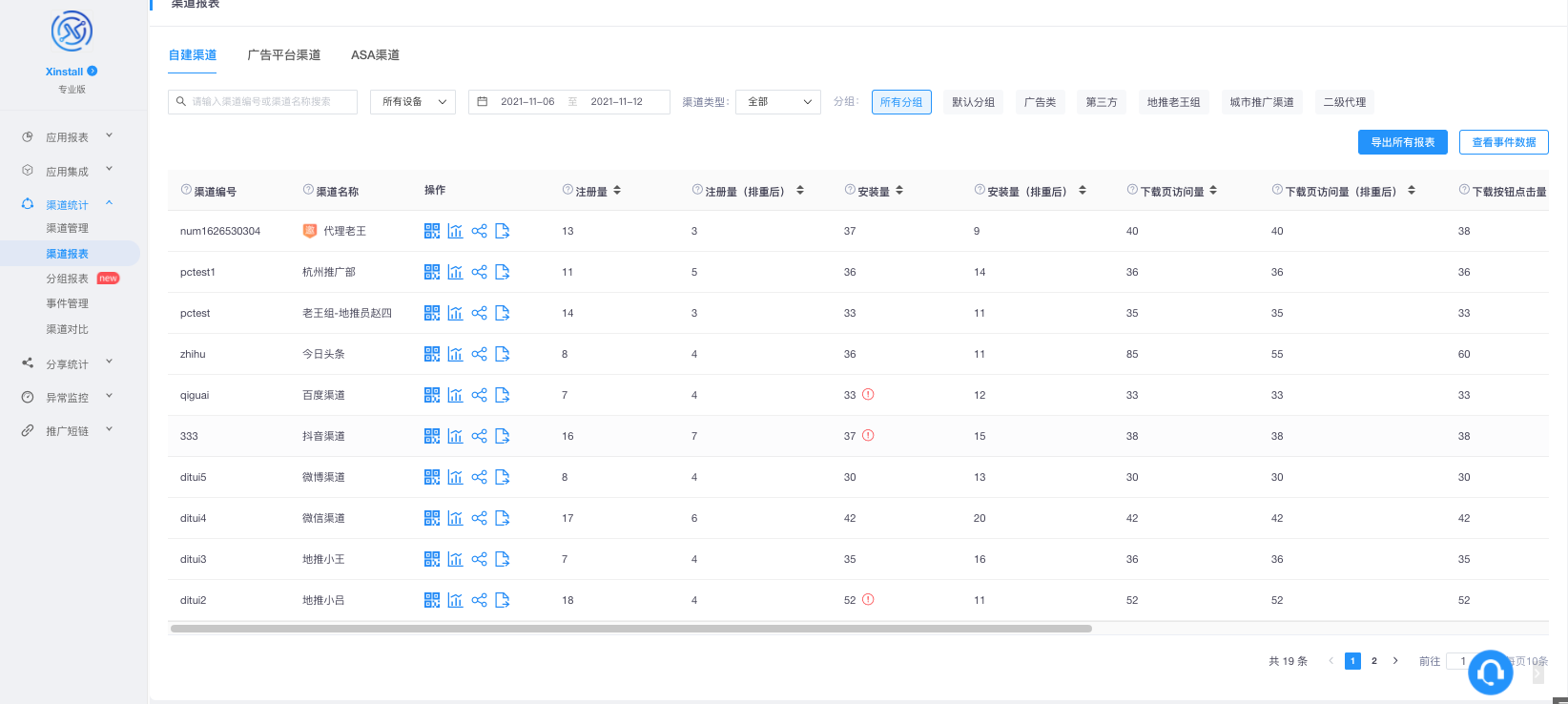Click help icon beside 注册量 header
The height and width of the screenshot is (704, 1568).
point(567,190)
